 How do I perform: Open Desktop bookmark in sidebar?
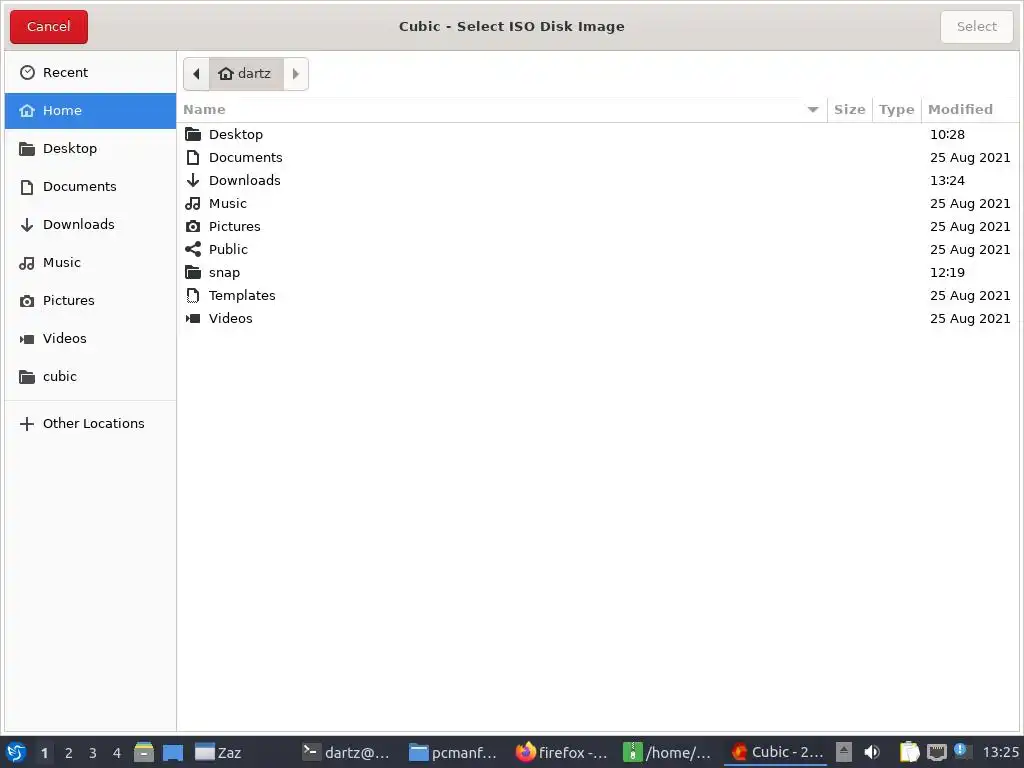(90, 148)
